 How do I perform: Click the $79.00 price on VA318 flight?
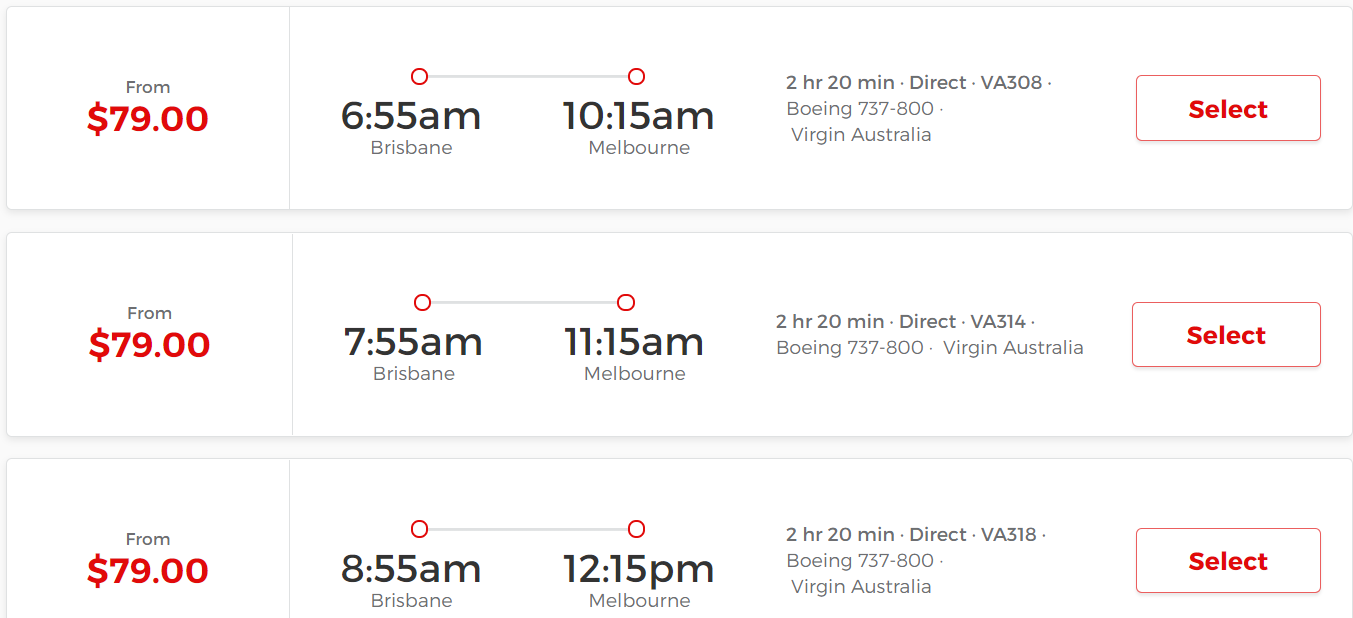148,571
